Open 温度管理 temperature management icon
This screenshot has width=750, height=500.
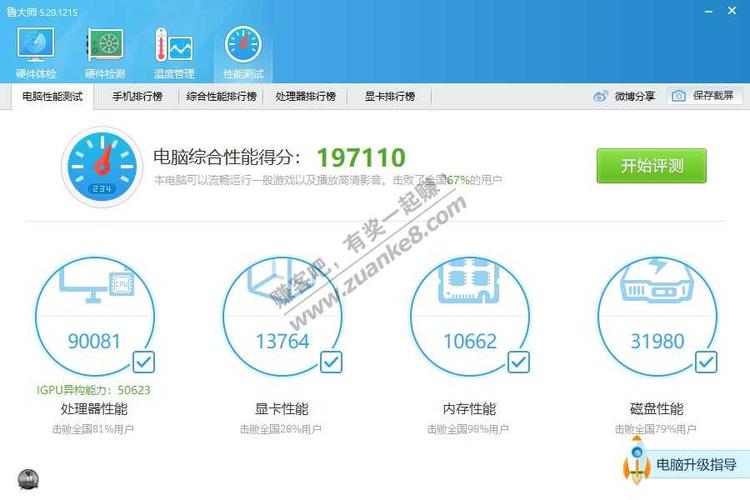pyautogui.click(x=174, y=52)
